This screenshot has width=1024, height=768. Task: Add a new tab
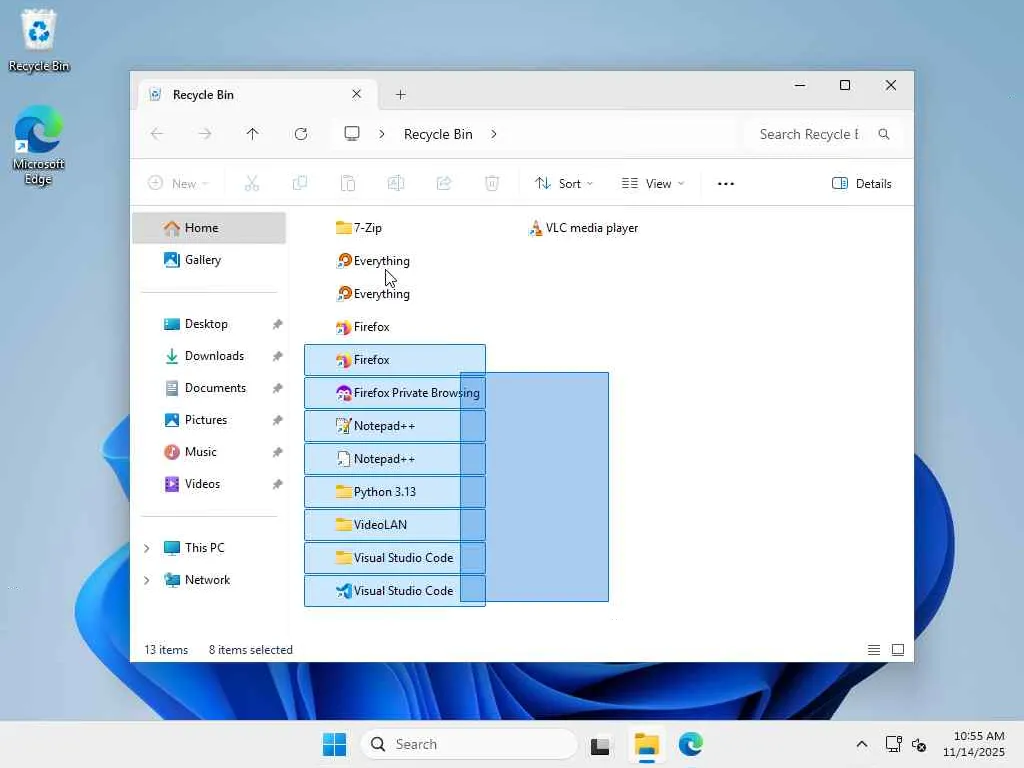pyautogui.click(x=400, y=95)
